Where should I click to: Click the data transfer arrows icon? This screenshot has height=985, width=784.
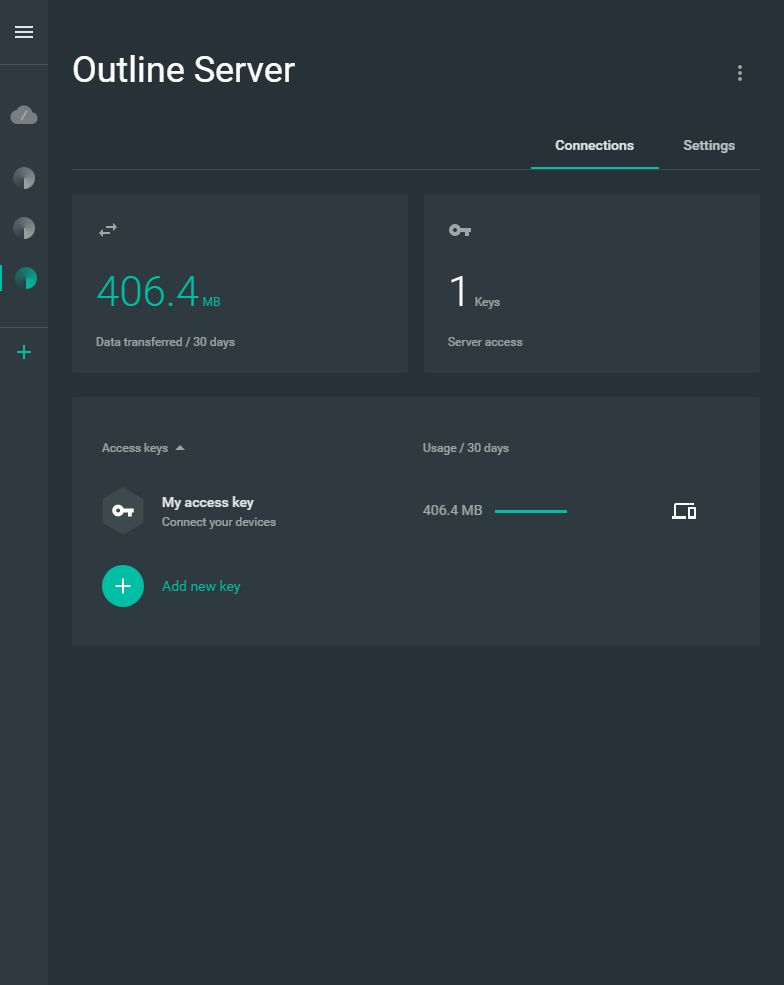(108, 230)
